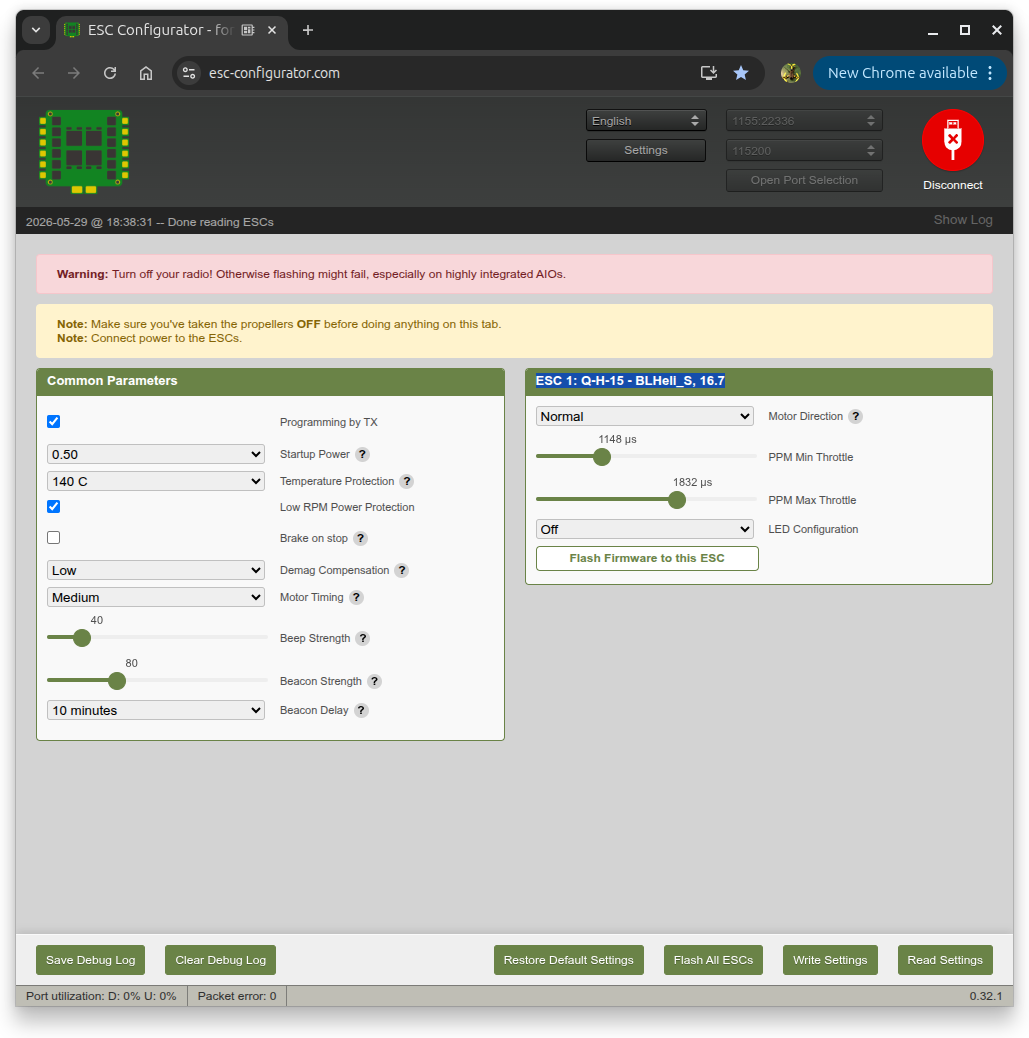The image size is (1029, 1038).
Task: Open Motor Direction dropdown set to Normal
Action: tap(644, 416)
